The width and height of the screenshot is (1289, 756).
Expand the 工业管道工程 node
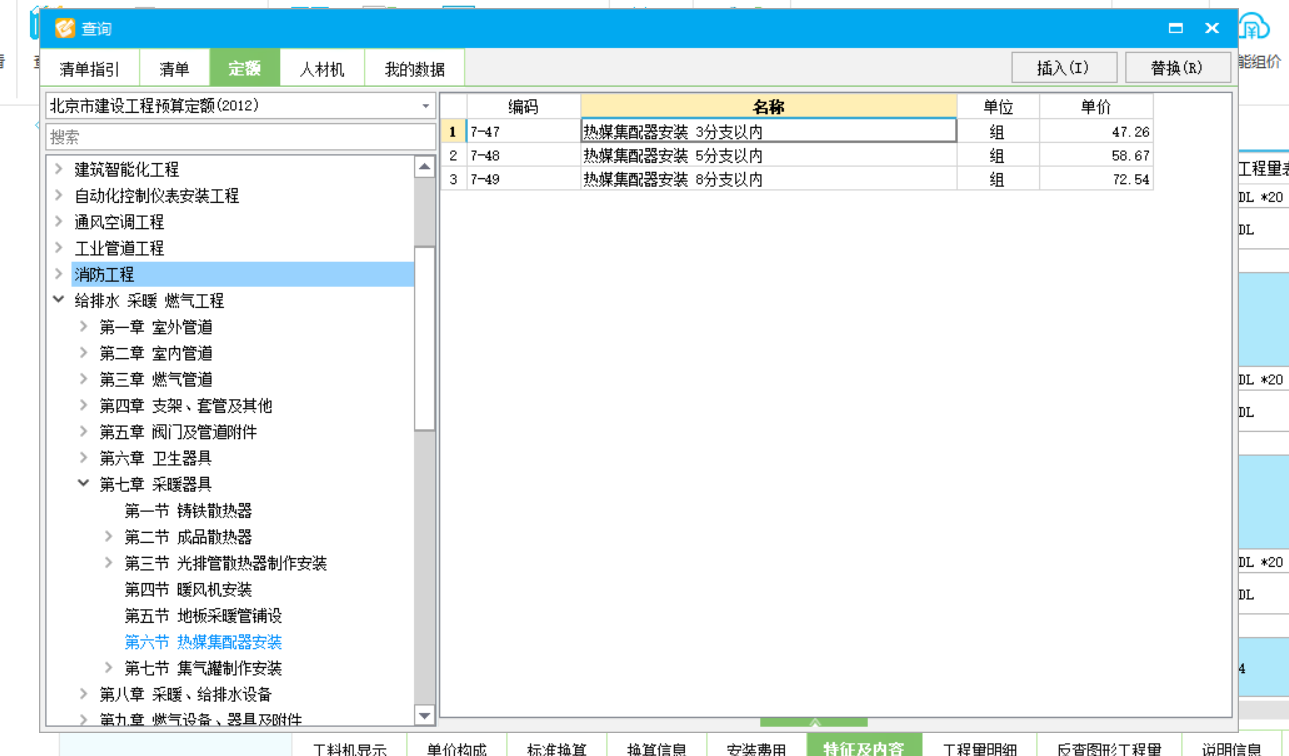click(x=59, y=248)
